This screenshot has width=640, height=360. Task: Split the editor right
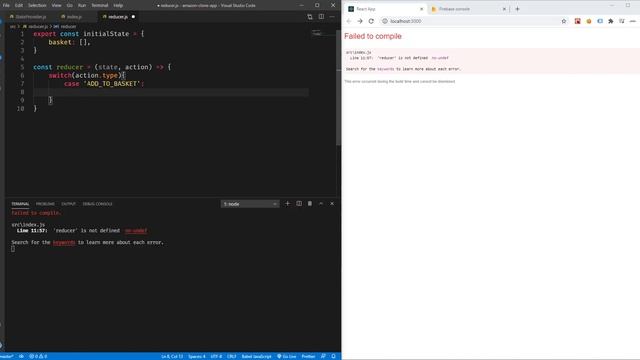tap(321, 17)
